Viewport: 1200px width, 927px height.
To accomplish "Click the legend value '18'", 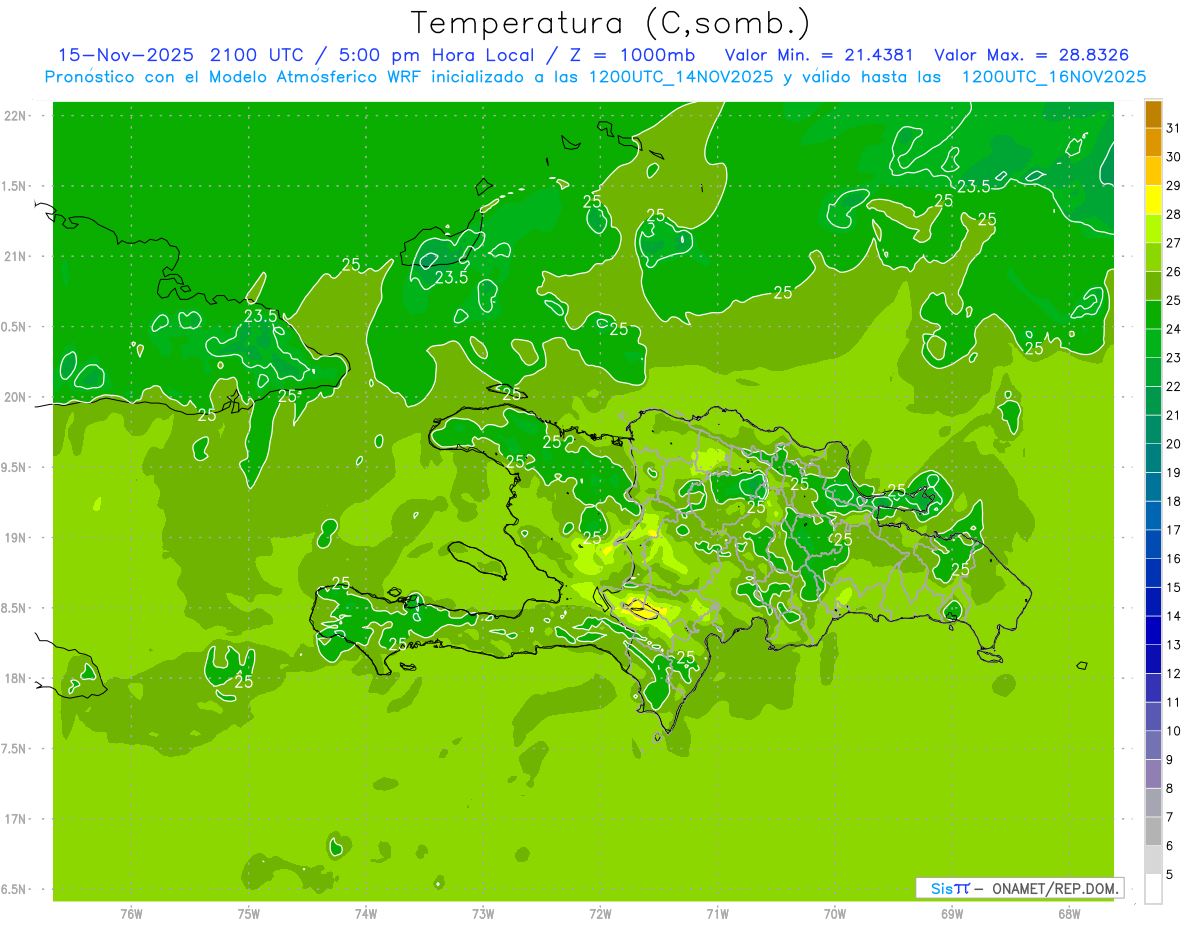I will click(x=1174, y=501).
